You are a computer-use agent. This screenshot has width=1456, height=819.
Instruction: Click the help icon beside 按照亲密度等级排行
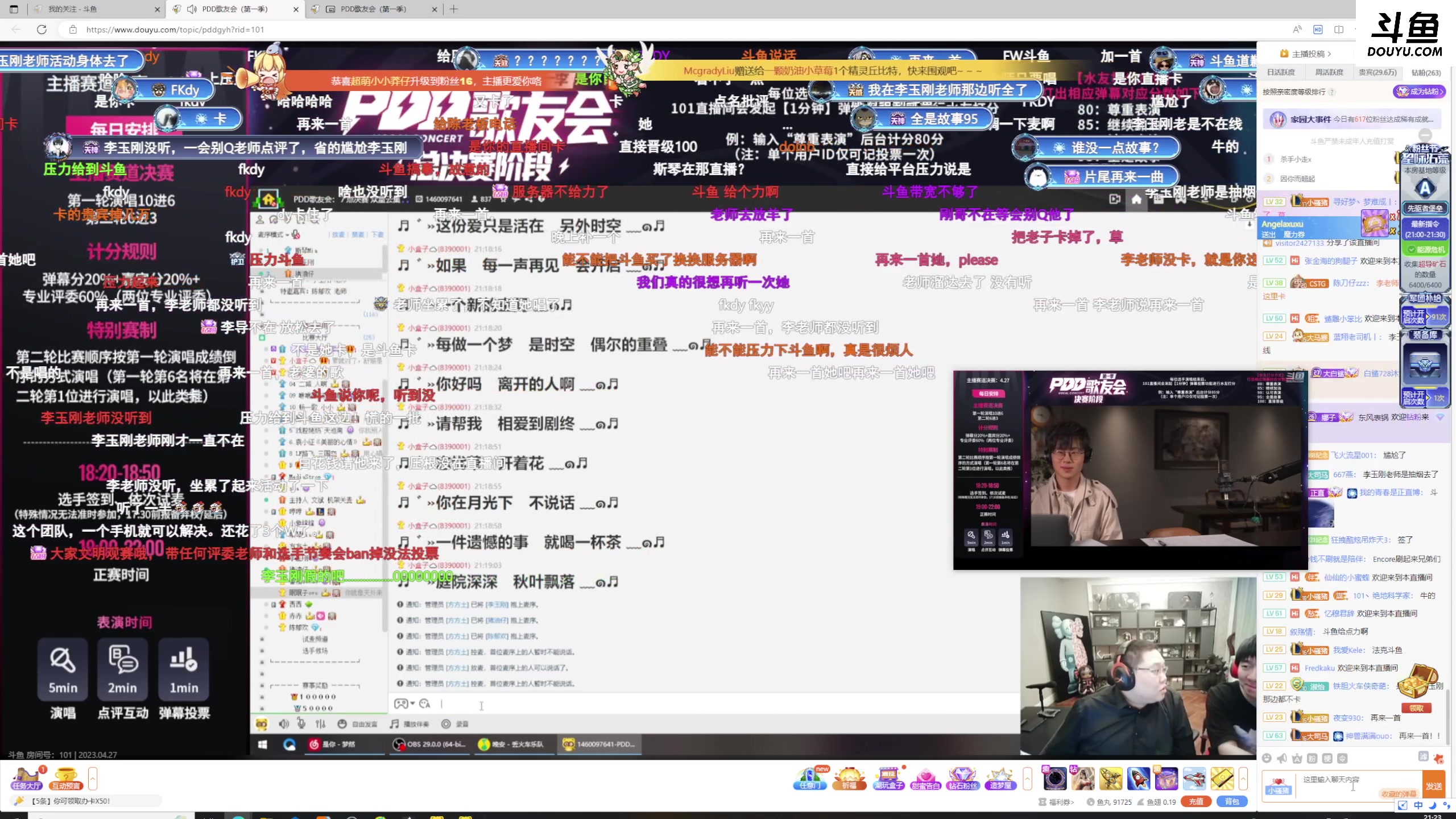pyautogui.click(x=1332, y=92)
